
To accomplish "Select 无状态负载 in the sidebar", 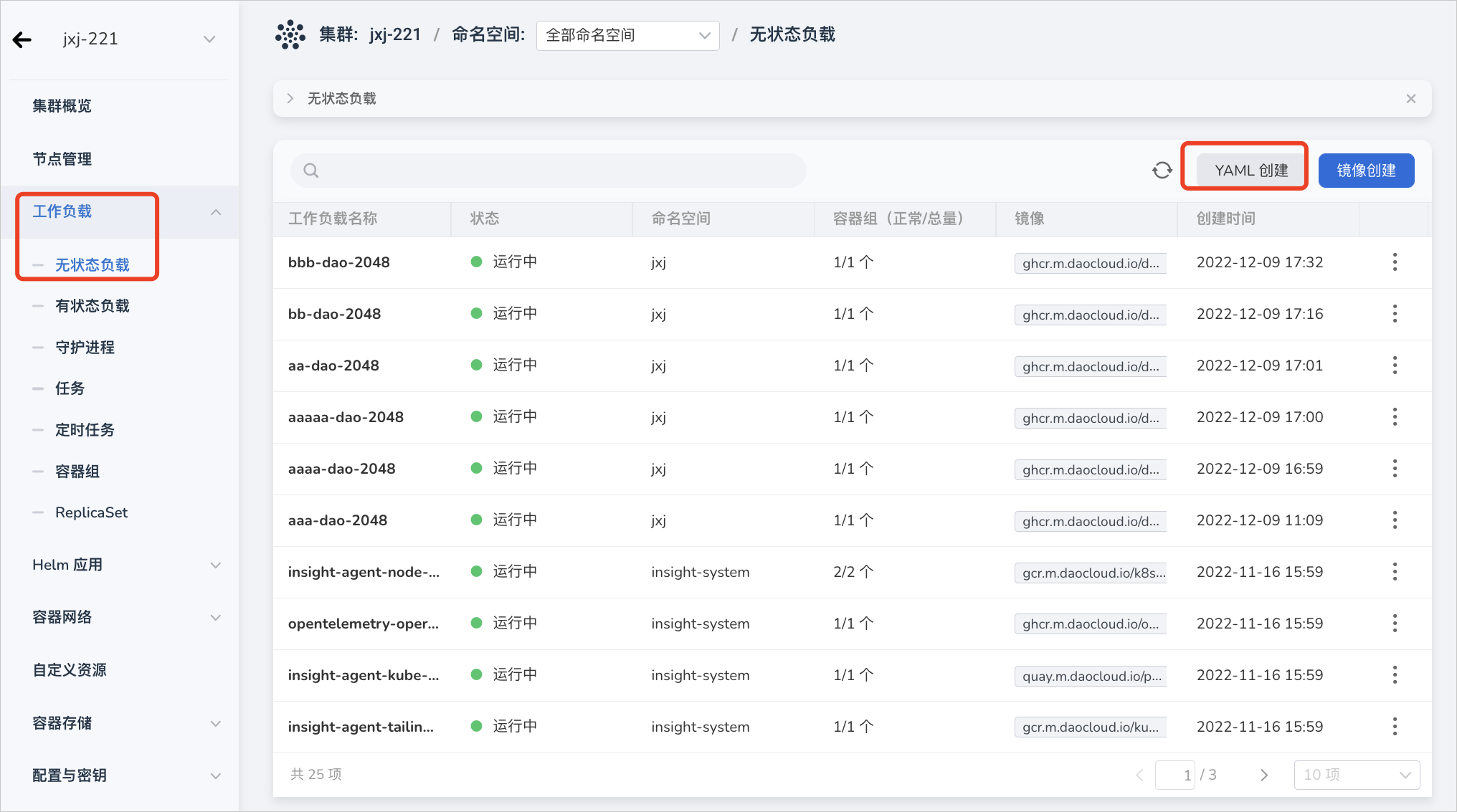I will 92,265.
